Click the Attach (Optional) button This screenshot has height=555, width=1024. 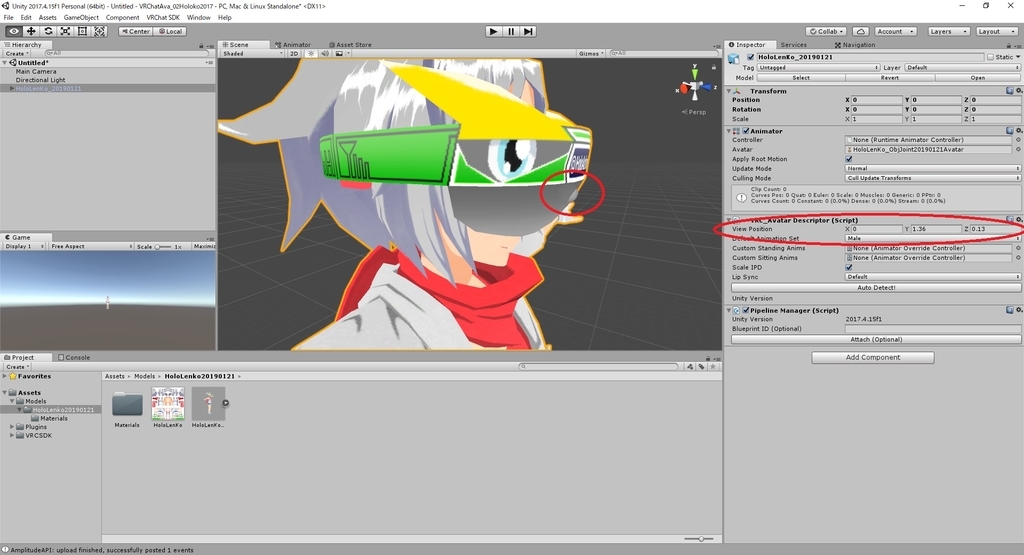tap(876, 340)
